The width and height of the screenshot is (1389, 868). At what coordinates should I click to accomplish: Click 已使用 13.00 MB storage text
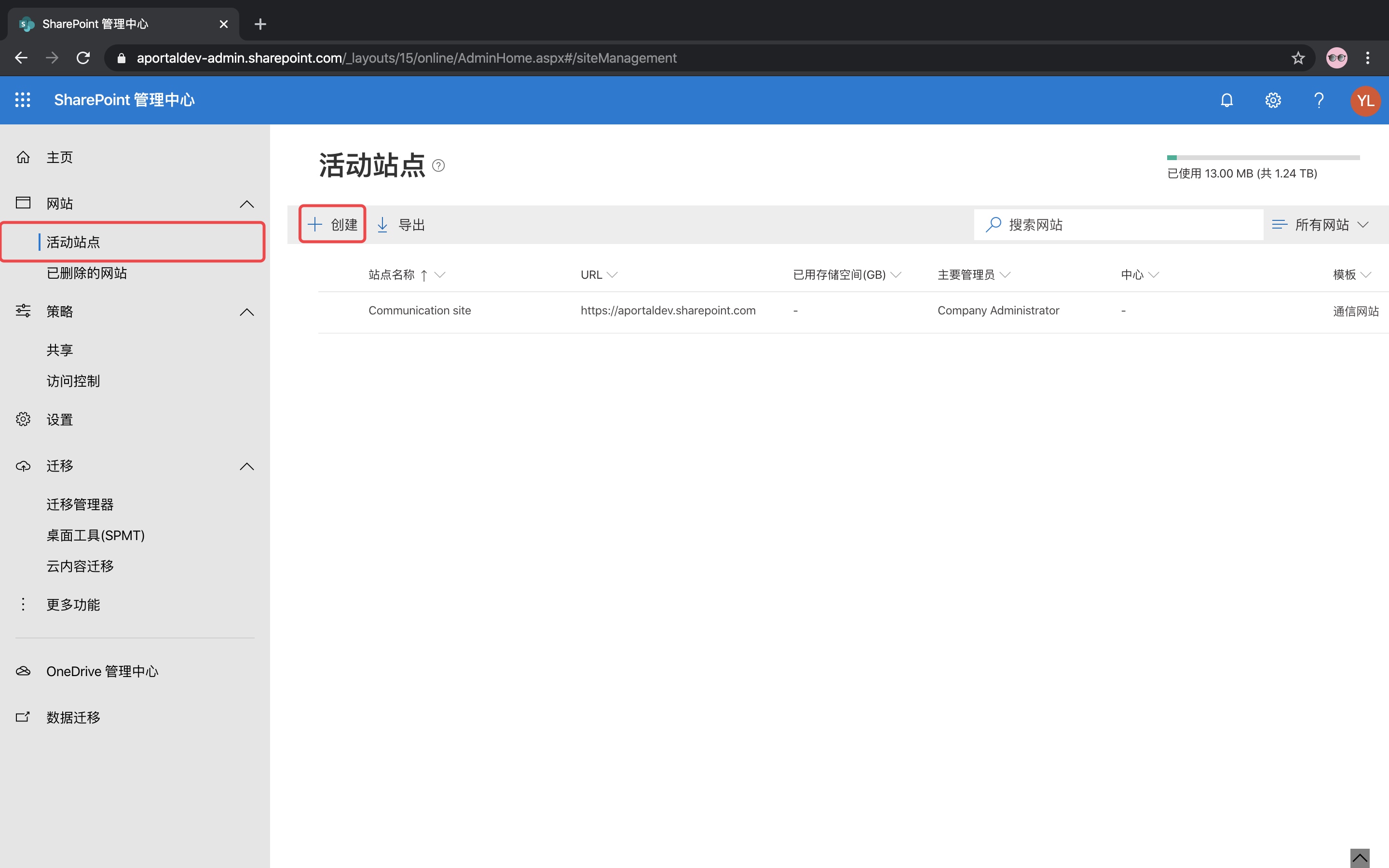[1242, 174]
